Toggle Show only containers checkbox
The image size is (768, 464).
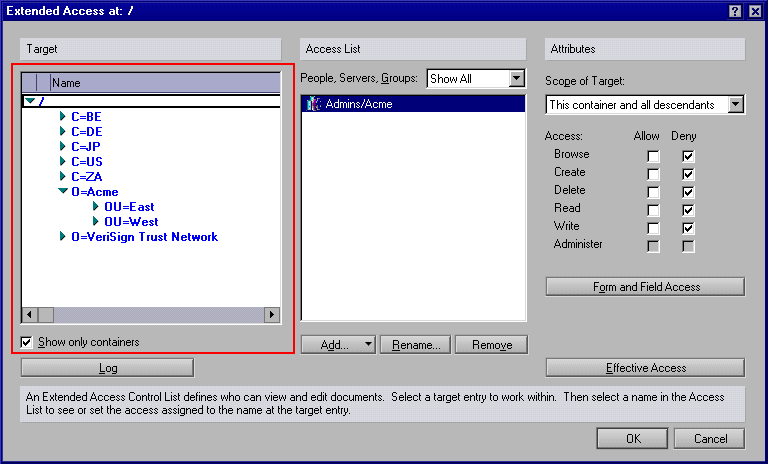[x=26, y=342]
